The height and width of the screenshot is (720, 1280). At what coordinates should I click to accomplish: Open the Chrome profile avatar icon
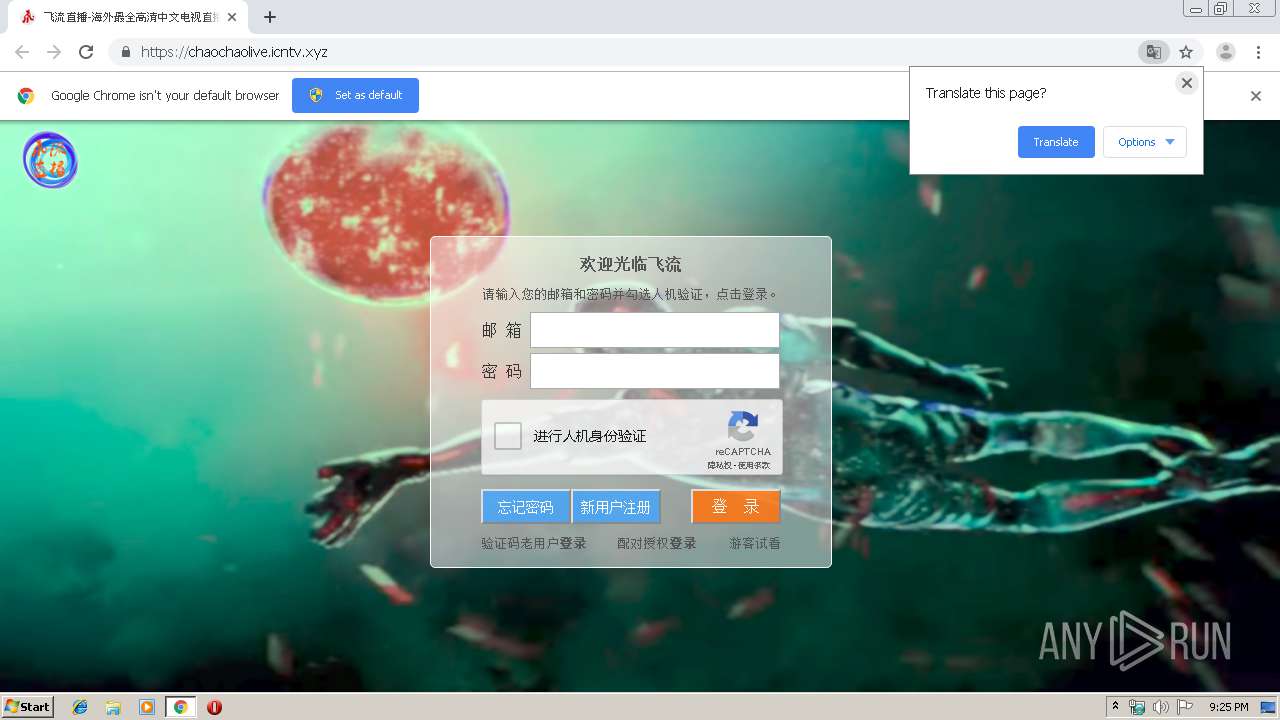click(x=1226, y=52)
